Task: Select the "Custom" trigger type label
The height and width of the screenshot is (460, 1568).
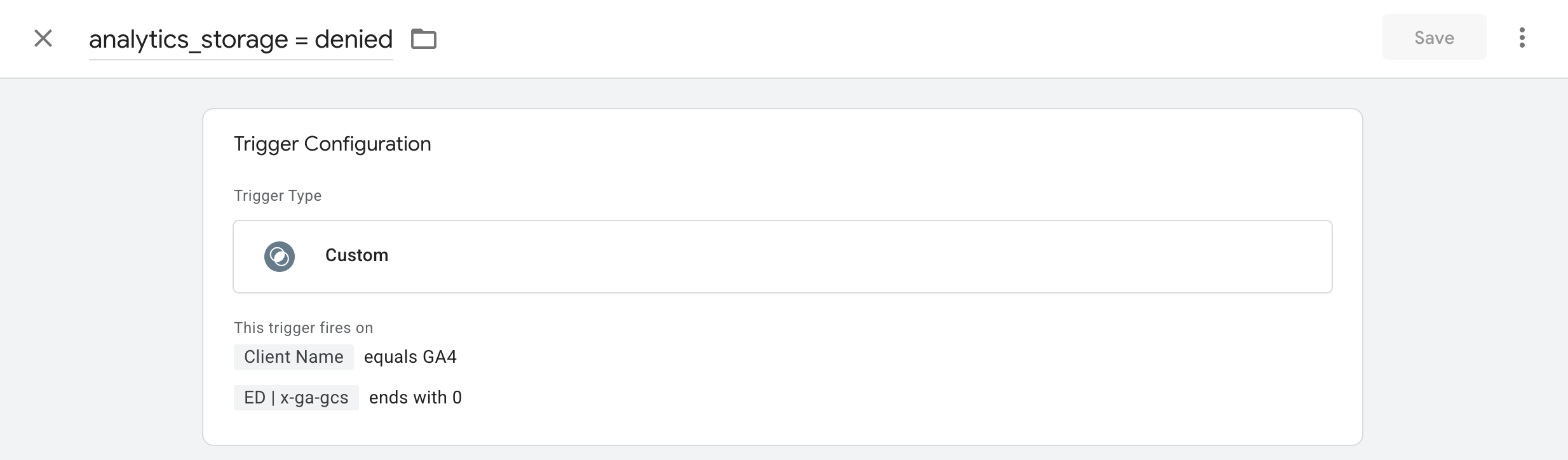Action: coord(356,255)
